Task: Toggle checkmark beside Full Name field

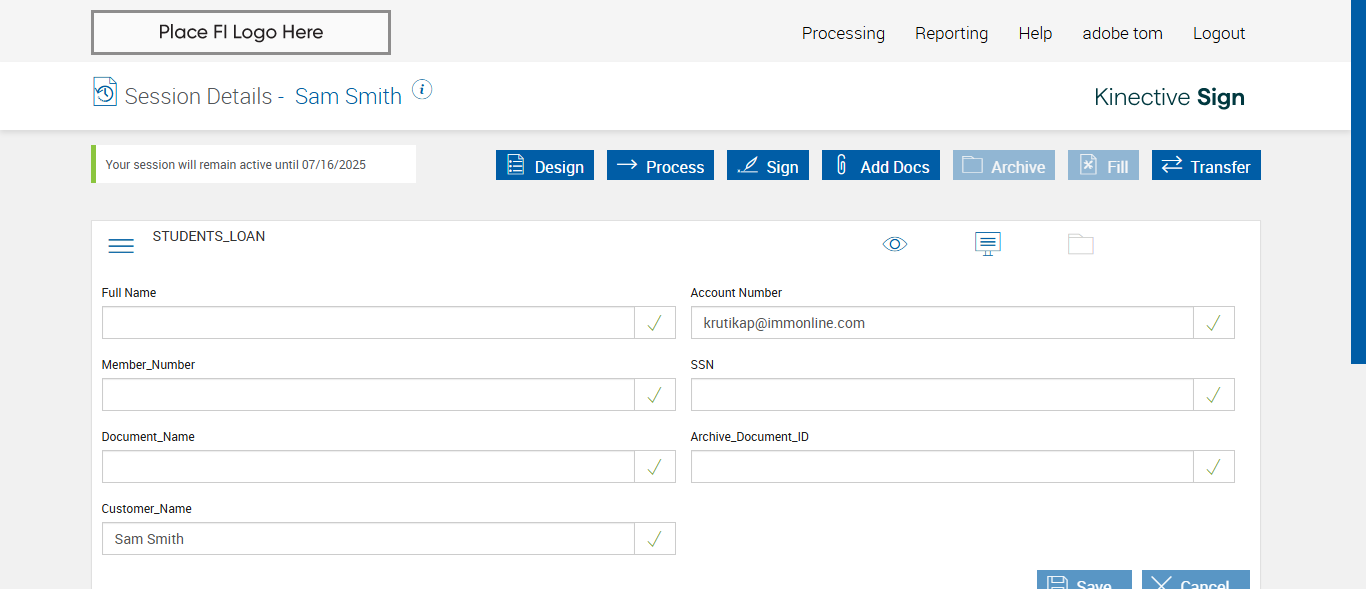Action: (x=655, y=323)
